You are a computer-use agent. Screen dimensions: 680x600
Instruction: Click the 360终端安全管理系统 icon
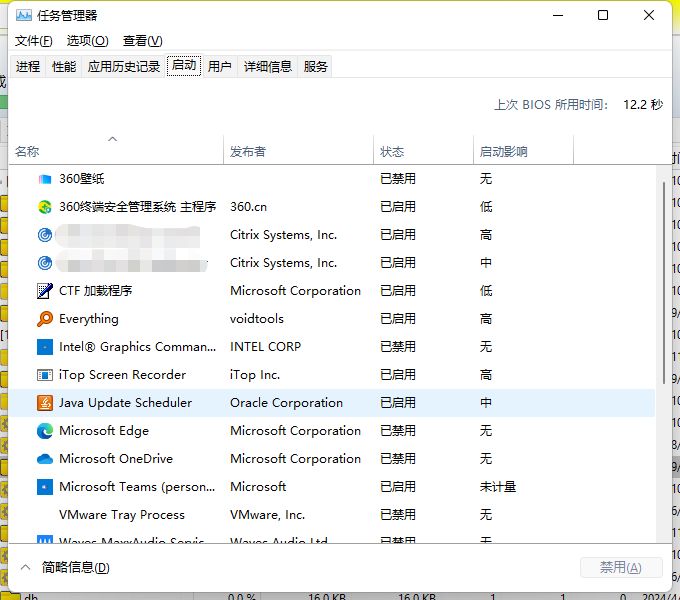coord(45,207)
